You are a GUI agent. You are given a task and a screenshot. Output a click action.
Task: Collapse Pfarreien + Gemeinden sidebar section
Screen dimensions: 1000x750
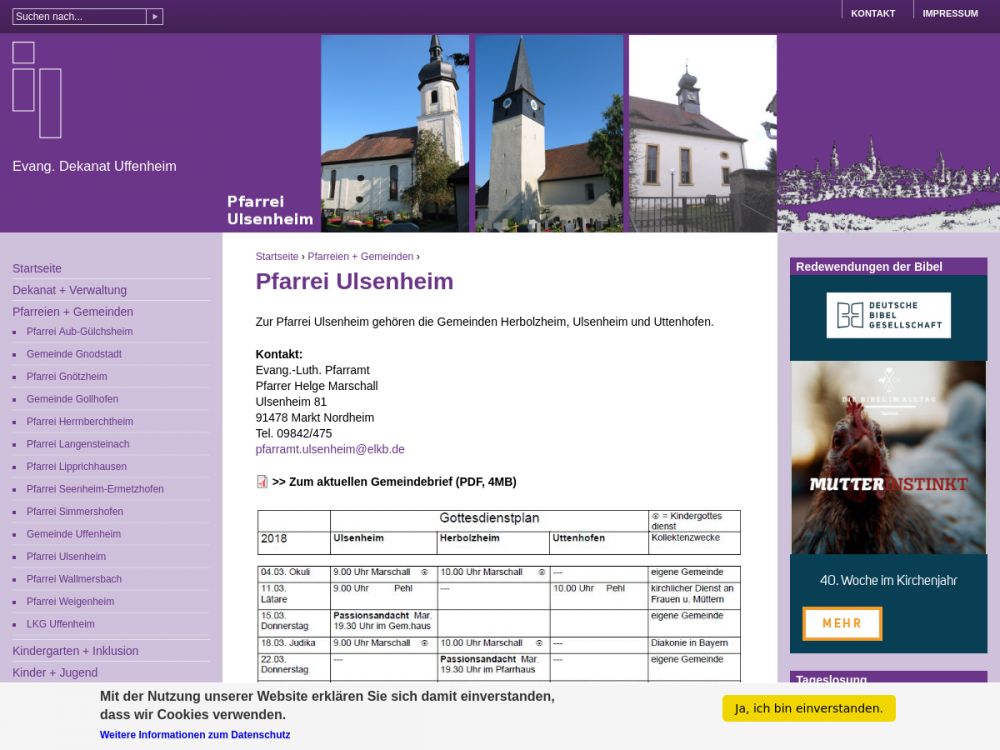[x=73, y=312]
